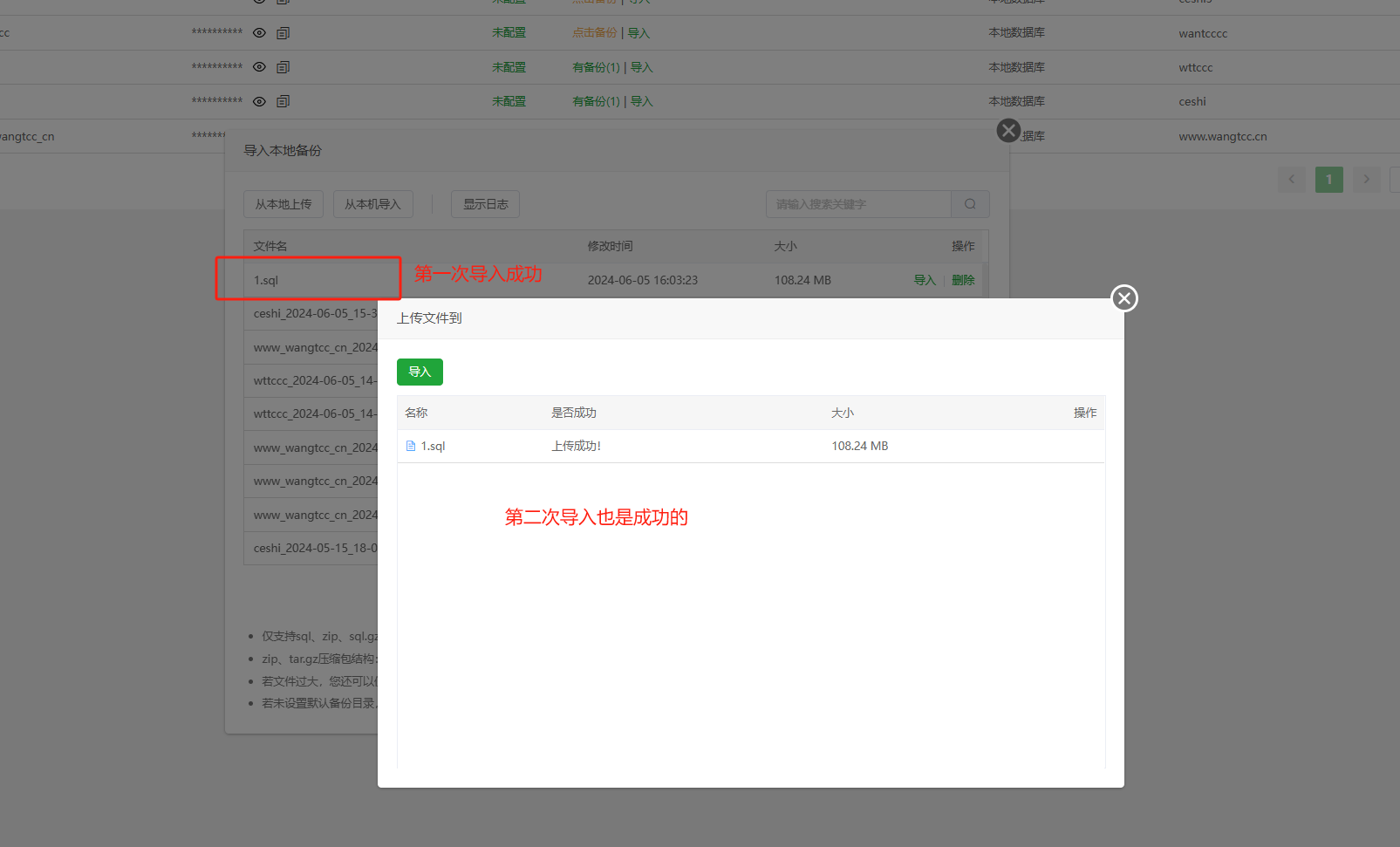Screen dimensions: 1400x847
Task: Click the 从本地上传 button
Action: tap(283, 204)
